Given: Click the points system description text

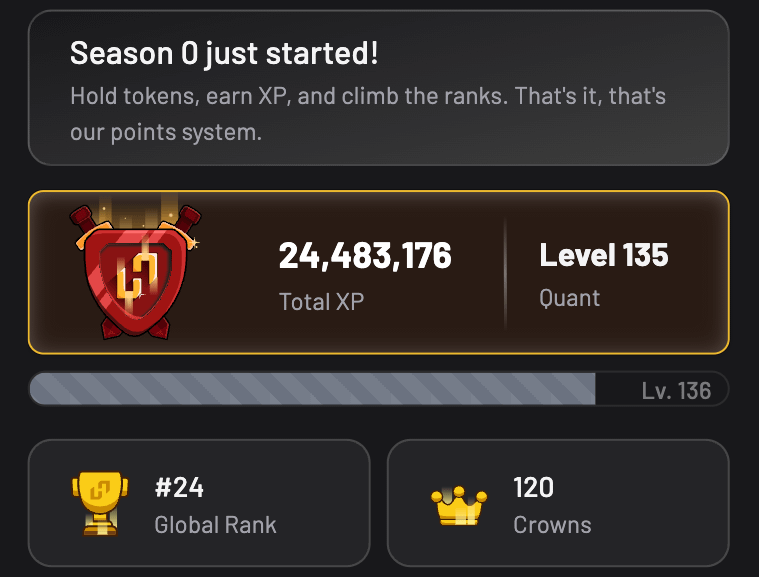Looking at the screenshot, I should 368,114.
